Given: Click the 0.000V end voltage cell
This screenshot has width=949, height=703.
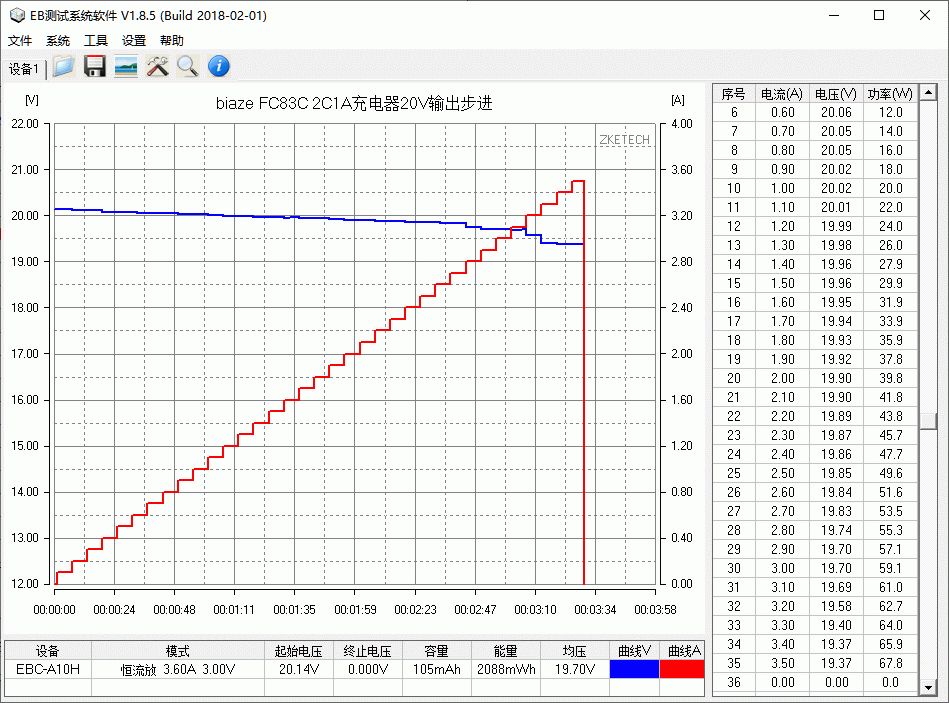Looking at the screenshot, I should coord(367,669).
